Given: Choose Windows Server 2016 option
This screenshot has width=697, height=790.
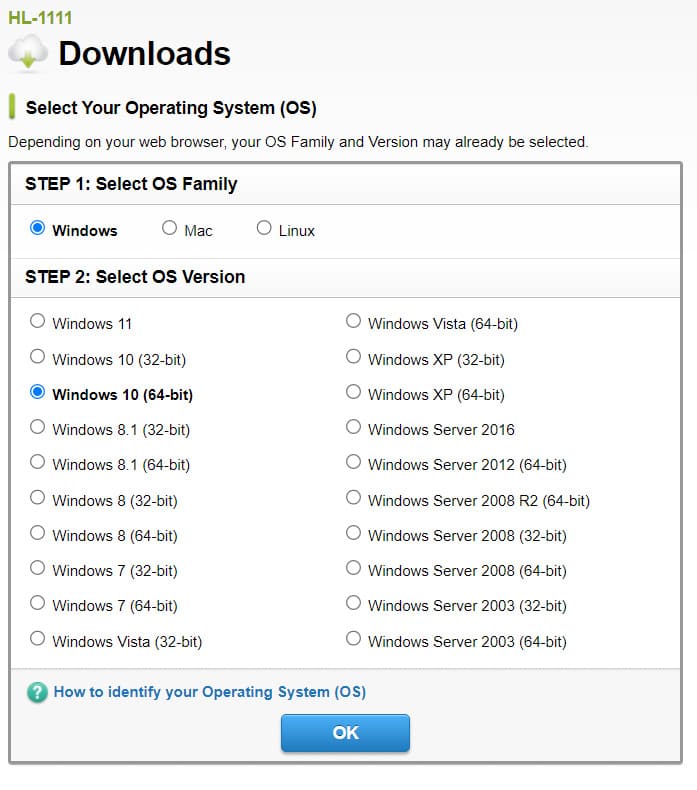Looking at the screenshot, I should pyautogui.click(x=353, y=428).
